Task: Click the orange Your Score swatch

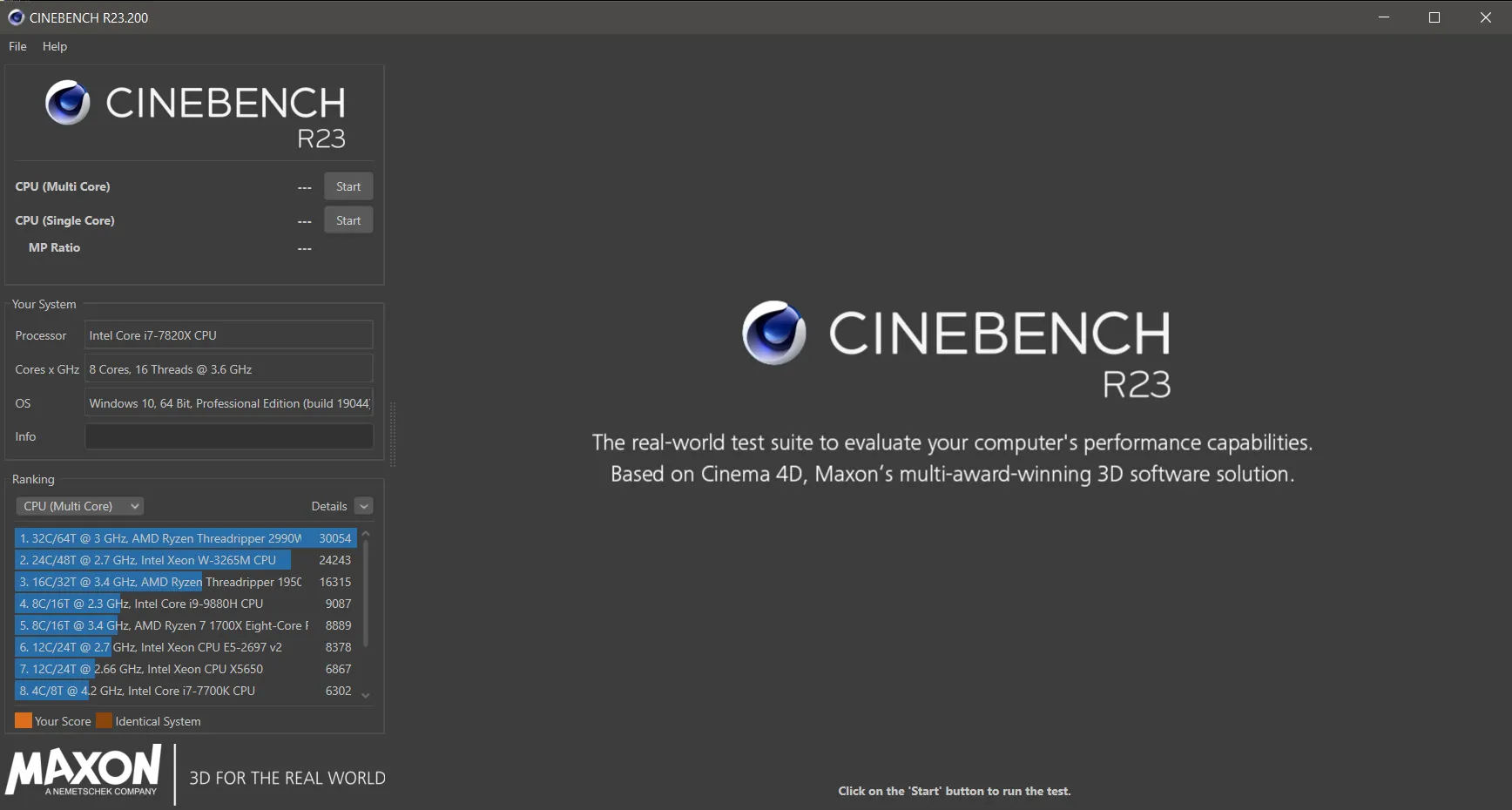Action: coord(24,721)
